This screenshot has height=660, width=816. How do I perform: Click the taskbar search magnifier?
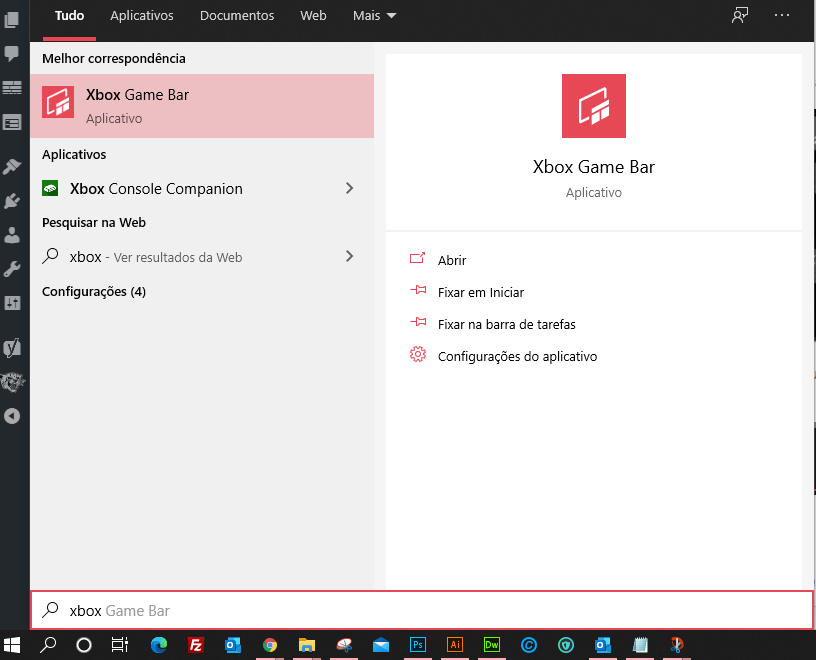coord(48,645)
